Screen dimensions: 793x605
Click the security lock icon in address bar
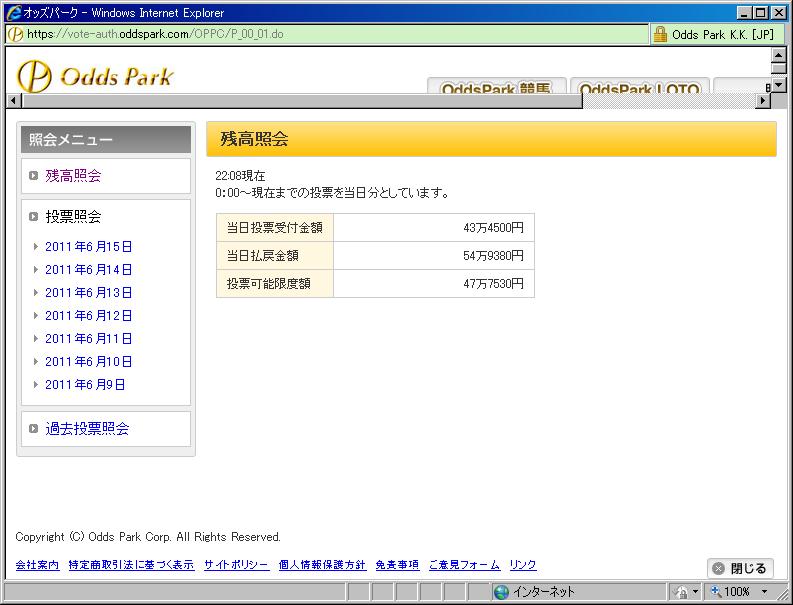pyautogui.click(x=660, y=34)
